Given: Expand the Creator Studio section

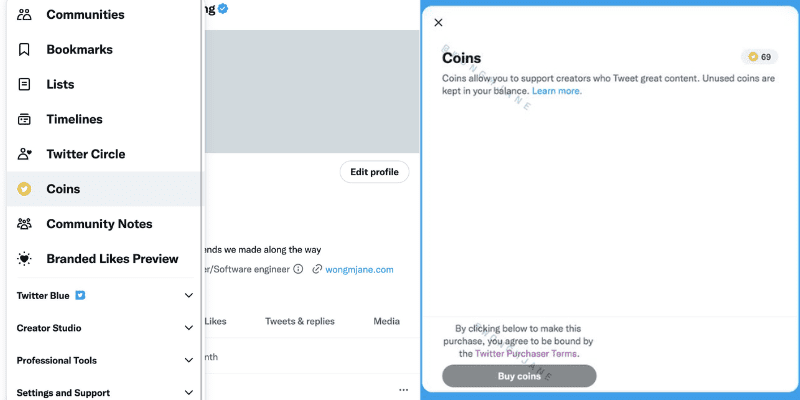Looking at the screenshot, I should 189,328.
